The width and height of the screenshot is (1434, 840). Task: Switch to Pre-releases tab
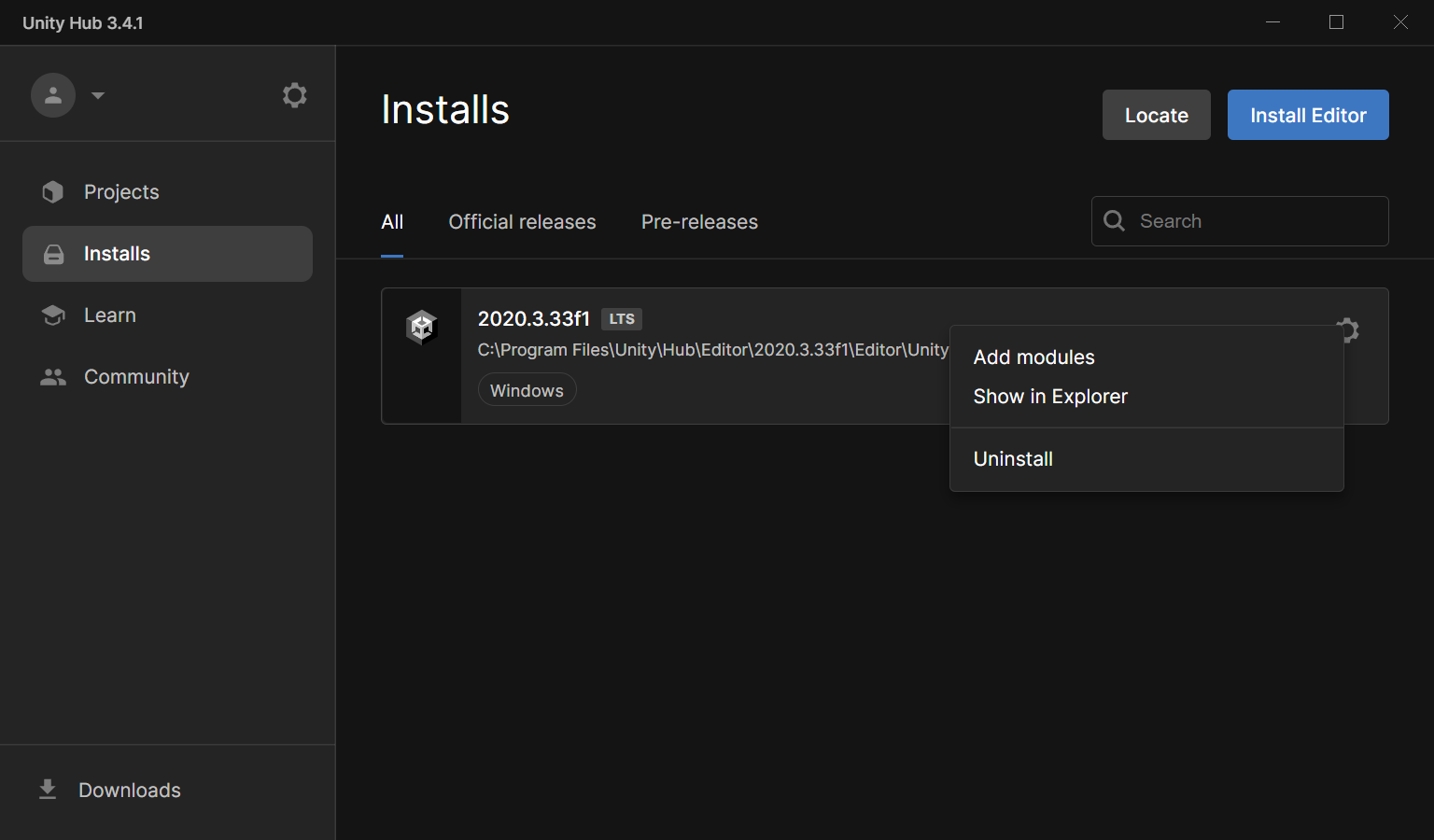pos(699,222)
